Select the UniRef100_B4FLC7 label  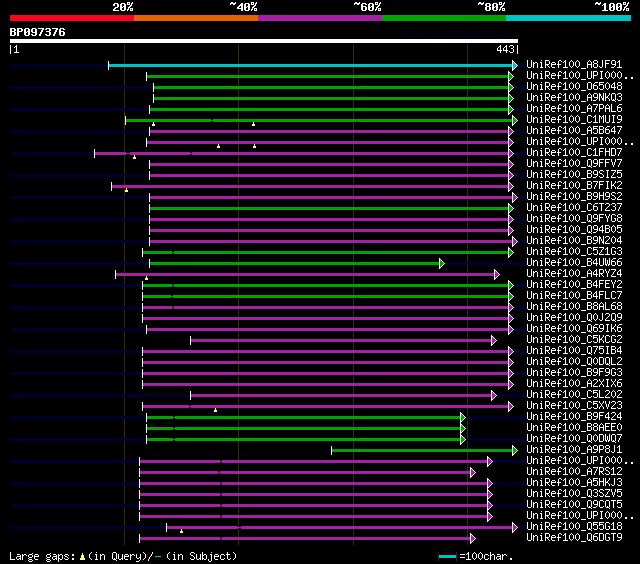(x=574, y=296)
